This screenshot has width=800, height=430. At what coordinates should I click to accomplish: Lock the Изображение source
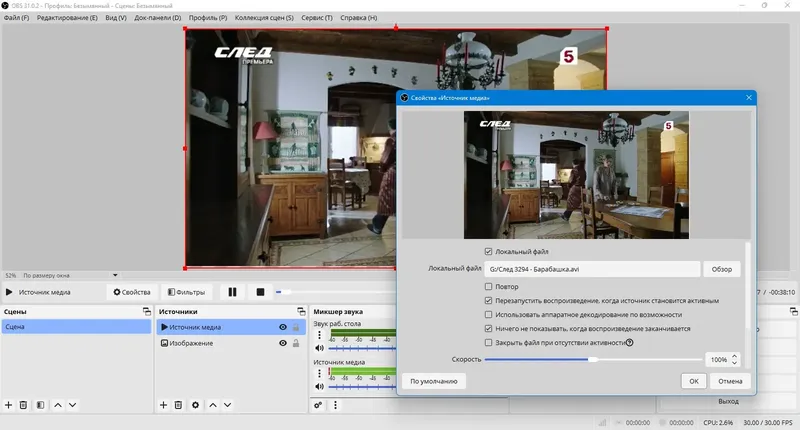tap(296, 343)
